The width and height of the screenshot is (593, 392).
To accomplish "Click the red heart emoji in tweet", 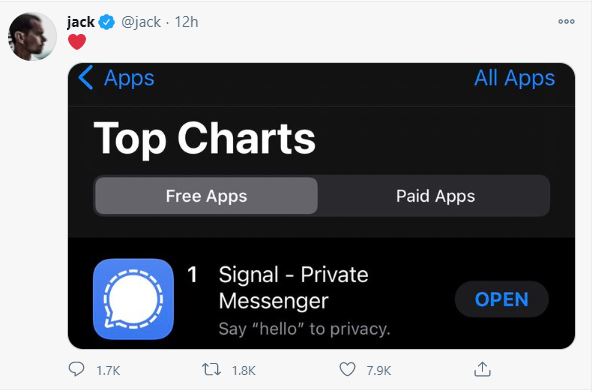I will pos(77,42).
